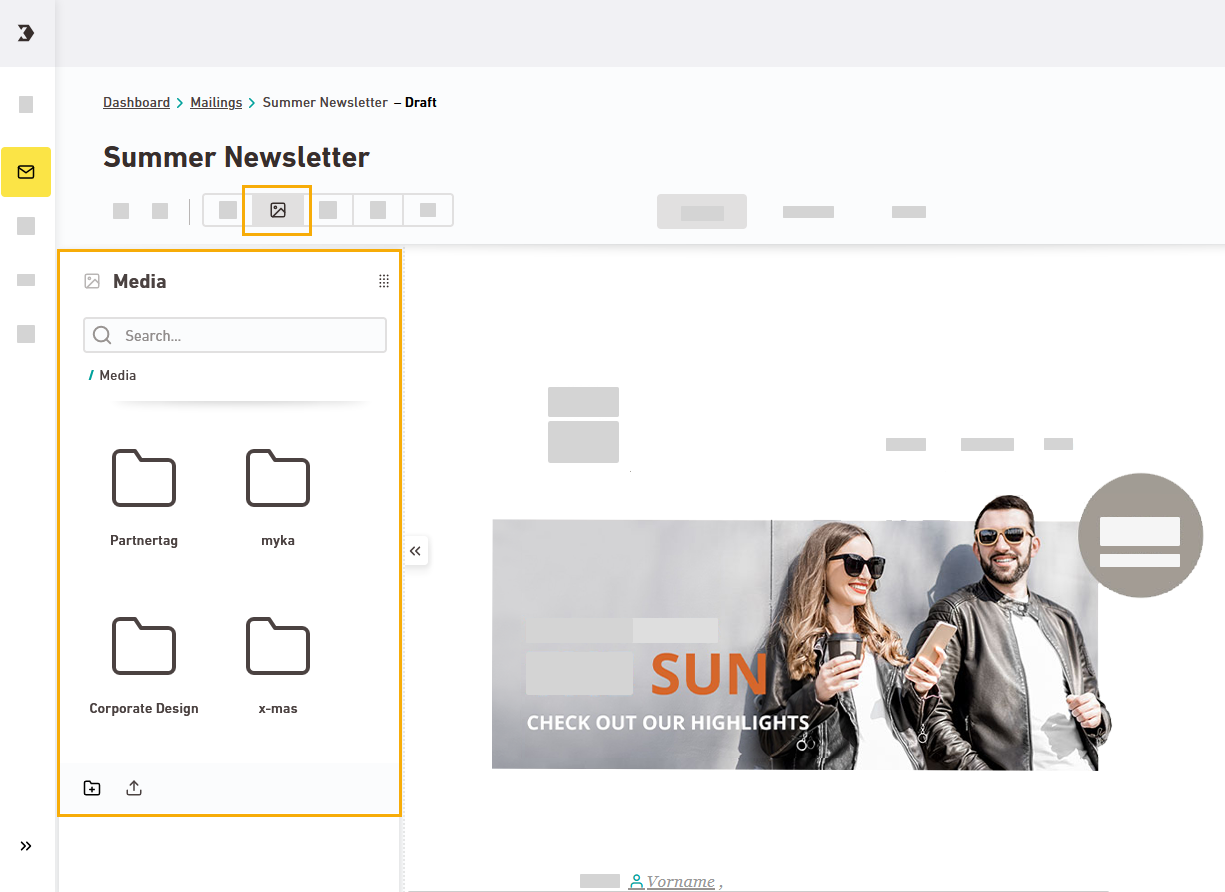Collapse the Media panel with double chevron
This screenshot has width=1225, height=892.
pos(416,551)
